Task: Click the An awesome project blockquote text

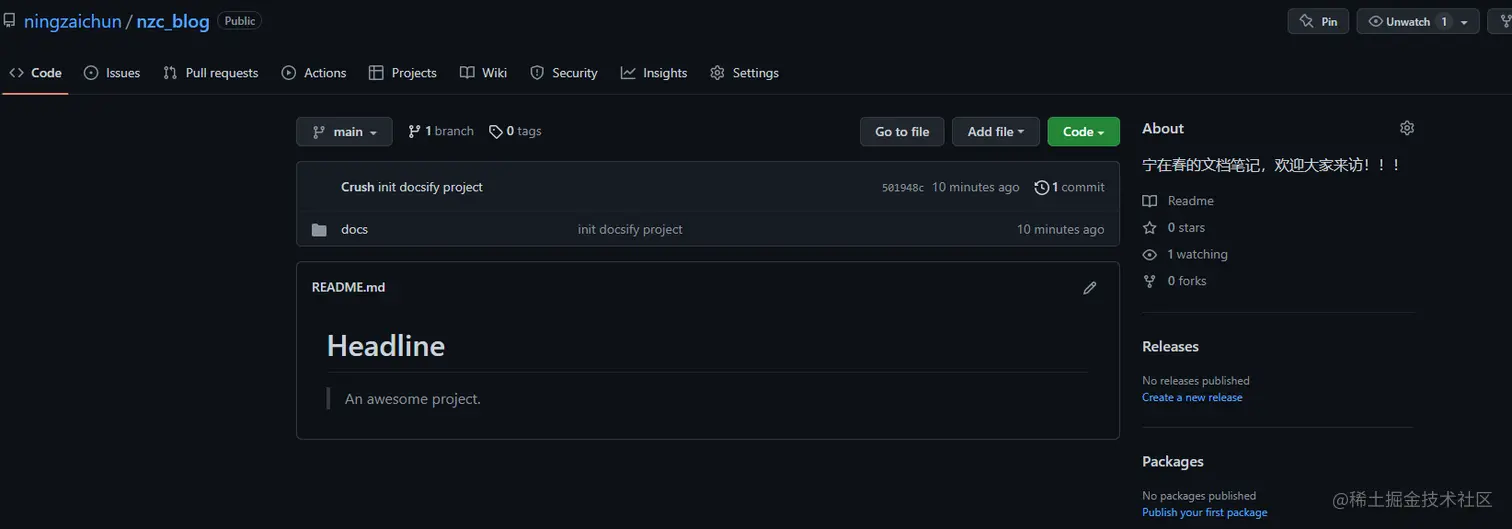Action: [x=413, y=399]
